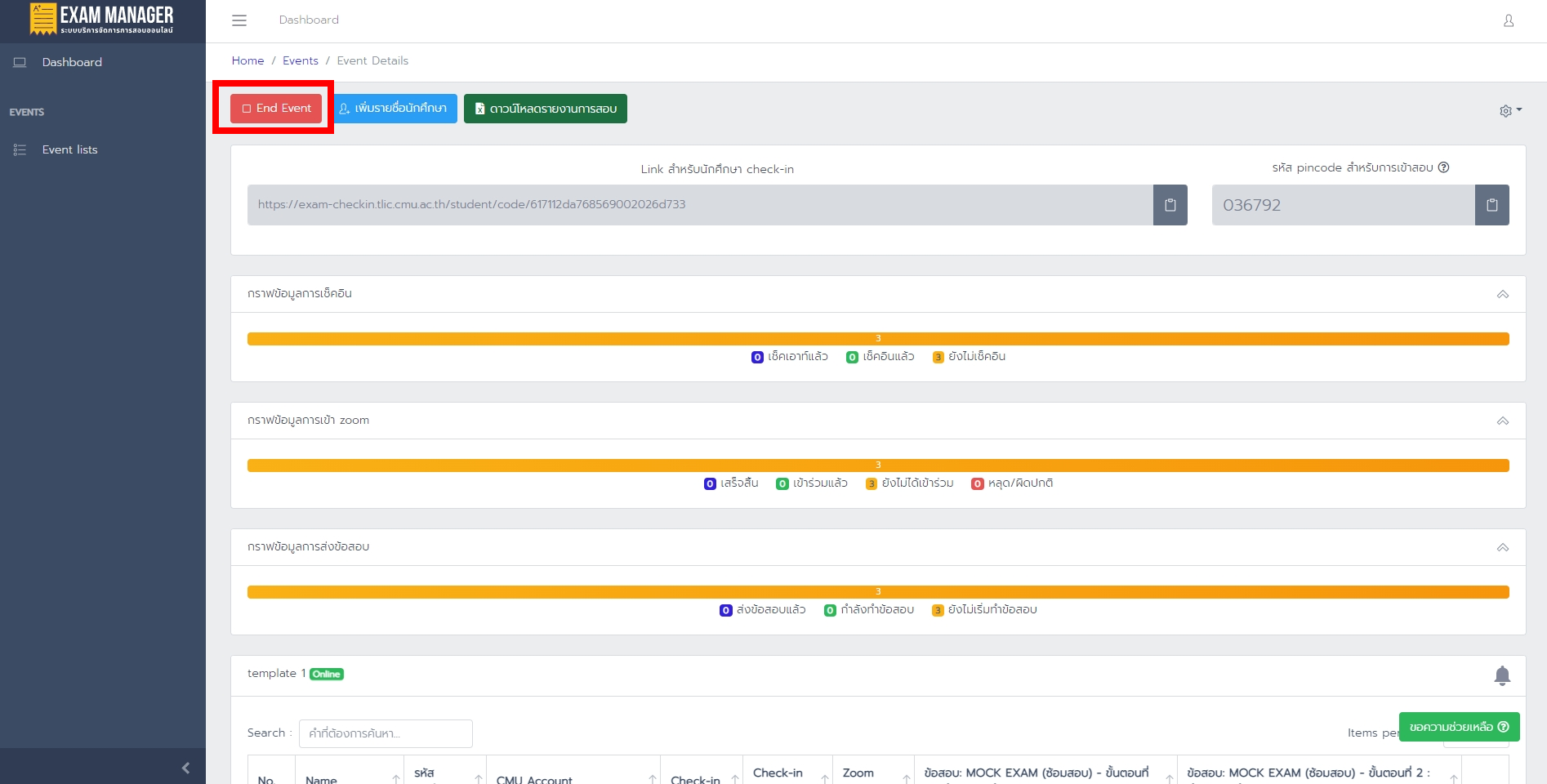Viewport: 1547px width, 784px height.
Task: Copy the pincode 036792 with the clipboard button
Action: [1491, 205]
